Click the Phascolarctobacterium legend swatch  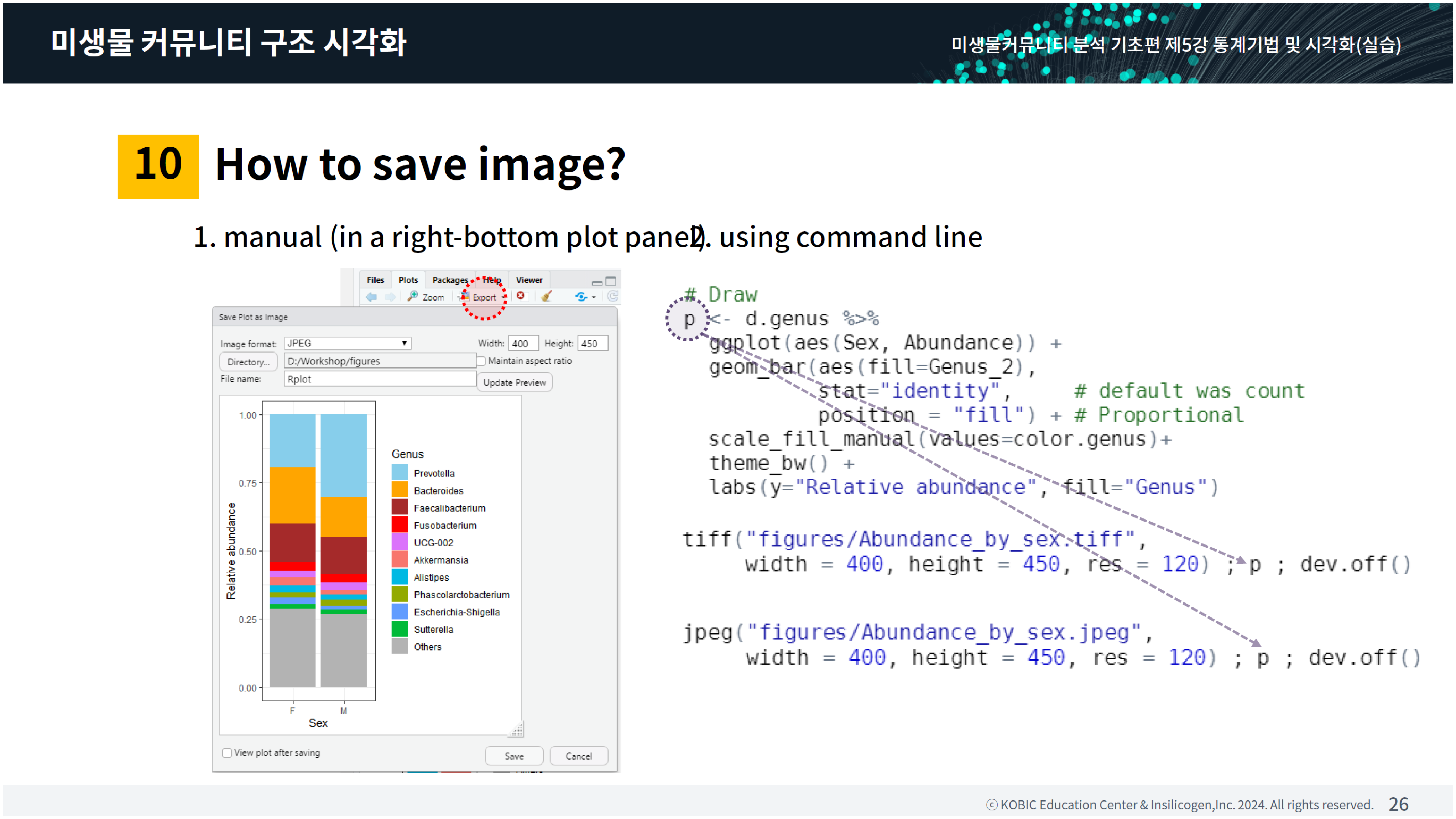coord(400,595)
